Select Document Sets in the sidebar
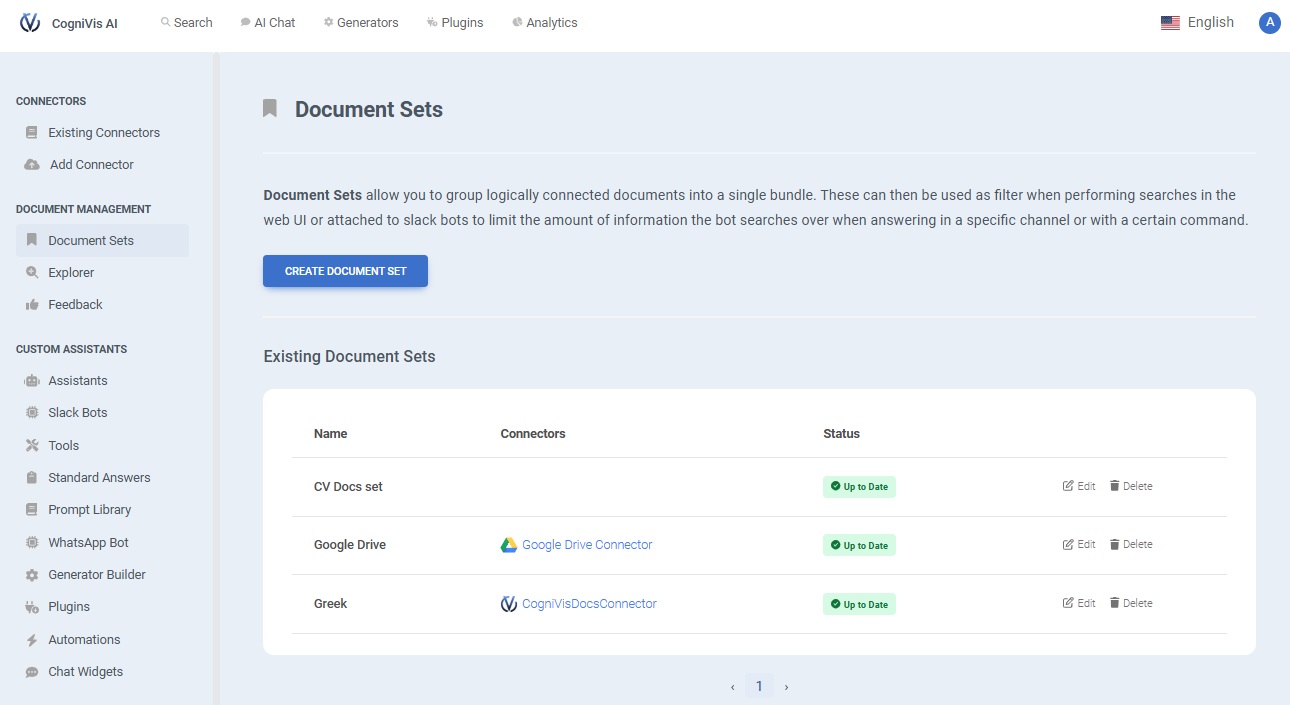 (x=102, y=240)
